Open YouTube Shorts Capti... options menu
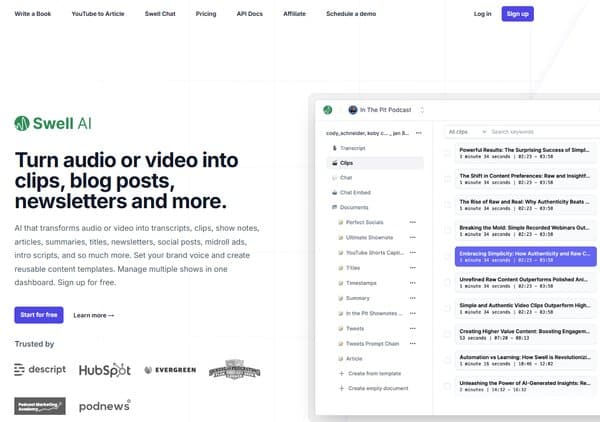The width and height of the screenshot is (600, 422). [412, 253]
